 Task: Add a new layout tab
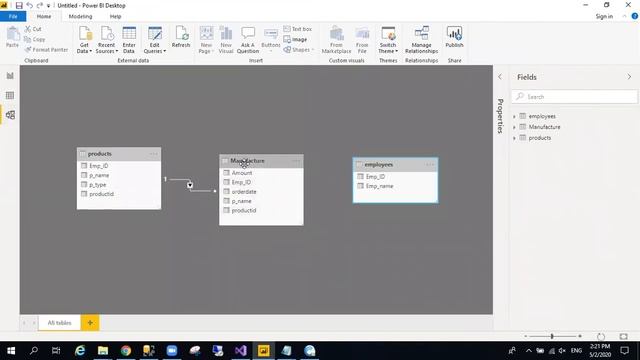tap(90, 323)
